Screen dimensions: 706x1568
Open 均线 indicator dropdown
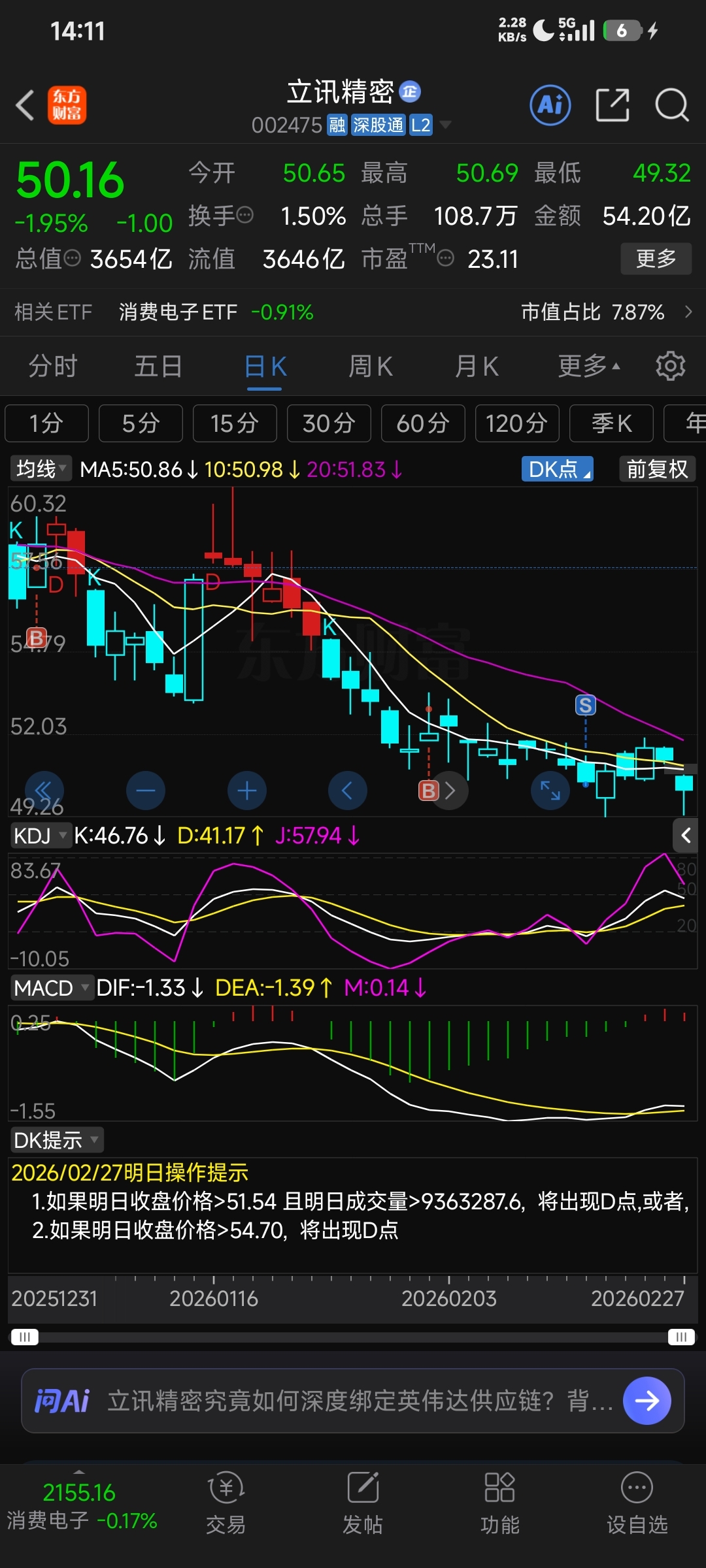coord(41,468)
